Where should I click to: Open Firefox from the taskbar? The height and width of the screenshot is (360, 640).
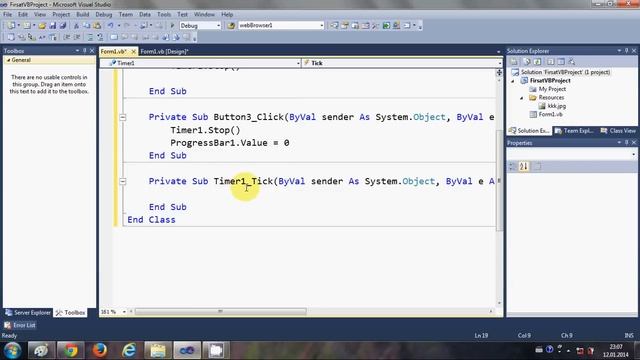click(100, 351)
